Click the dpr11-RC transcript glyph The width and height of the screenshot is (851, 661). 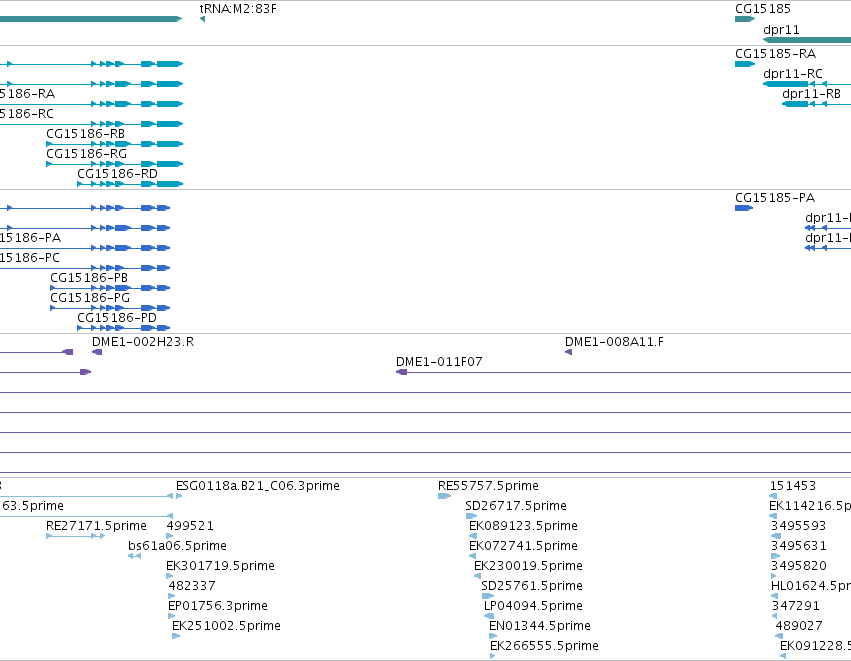[806, 84]
